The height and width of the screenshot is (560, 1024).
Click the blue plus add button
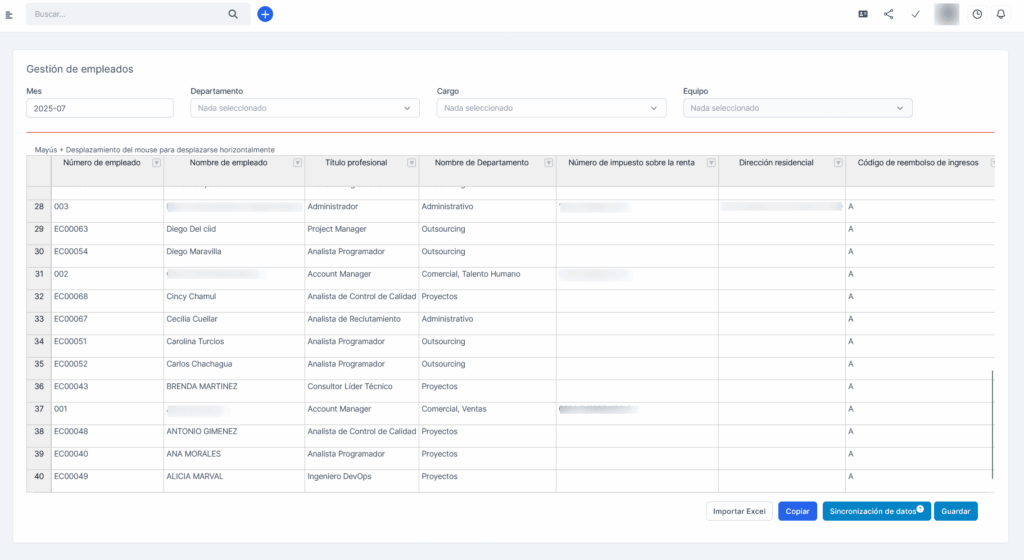coord(265,14)
